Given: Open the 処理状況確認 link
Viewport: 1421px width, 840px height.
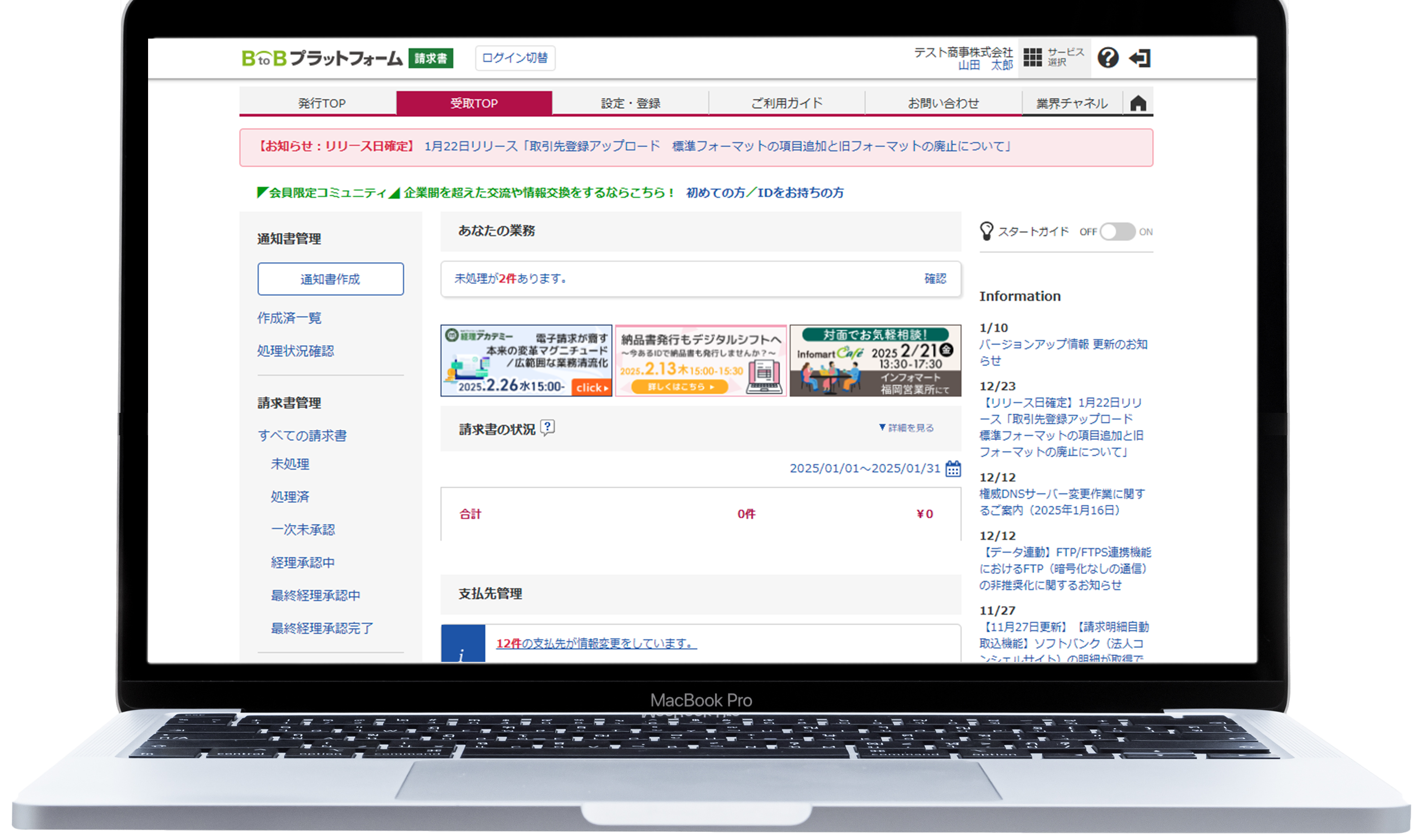Looking at the screenshot, I should click(x=295, y=351).
